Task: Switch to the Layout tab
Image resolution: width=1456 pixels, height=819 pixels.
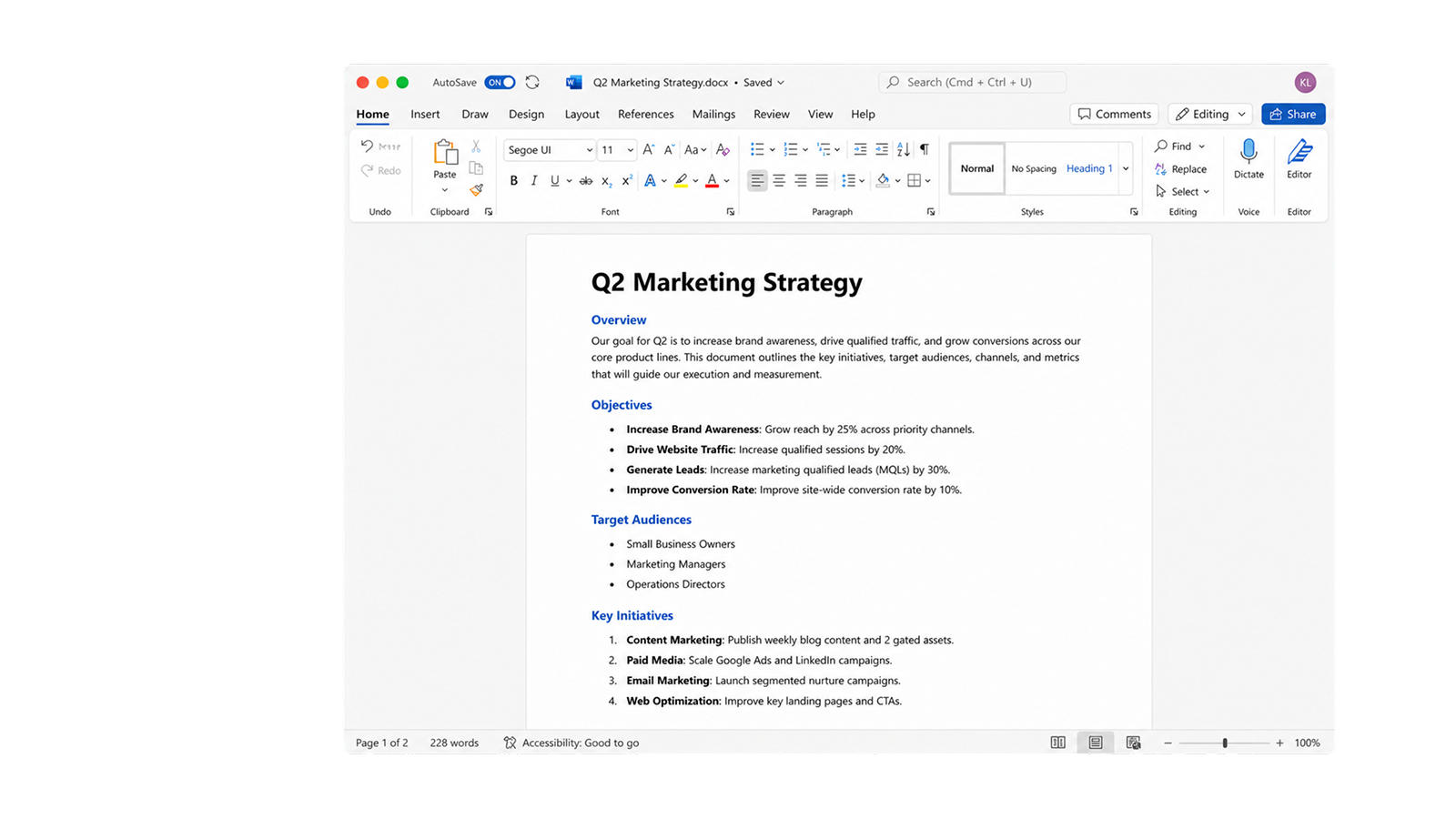Action: (x=581, y=114)
